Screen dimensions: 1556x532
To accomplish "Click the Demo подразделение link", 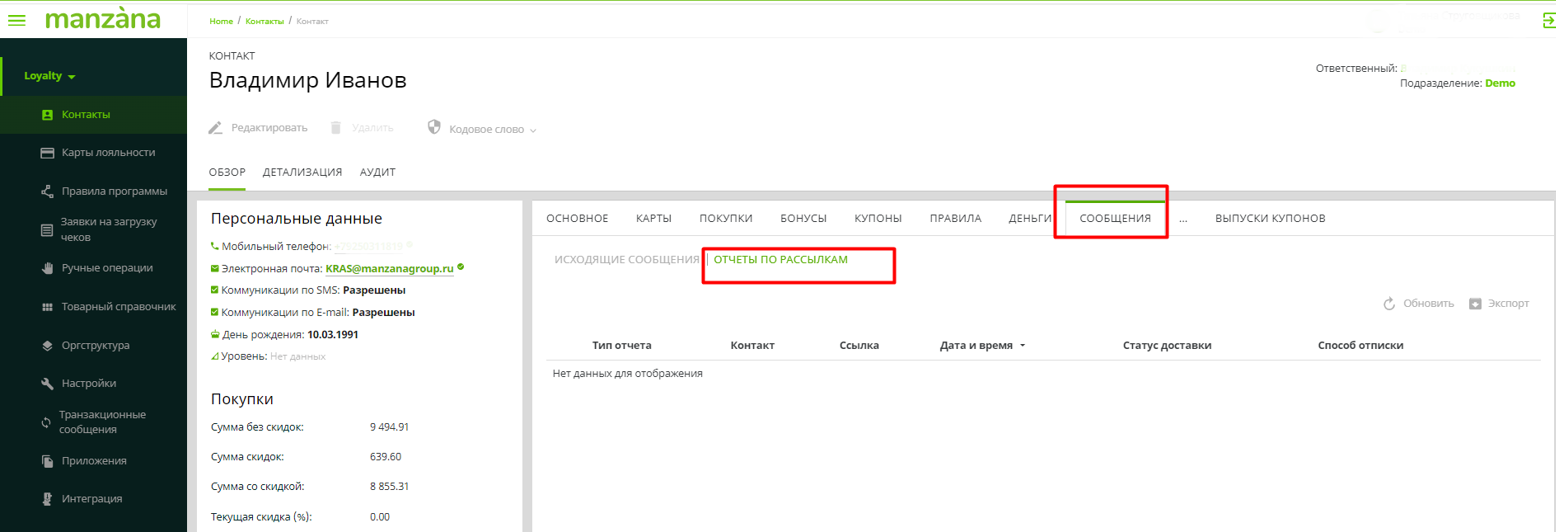I will 1500,84.
